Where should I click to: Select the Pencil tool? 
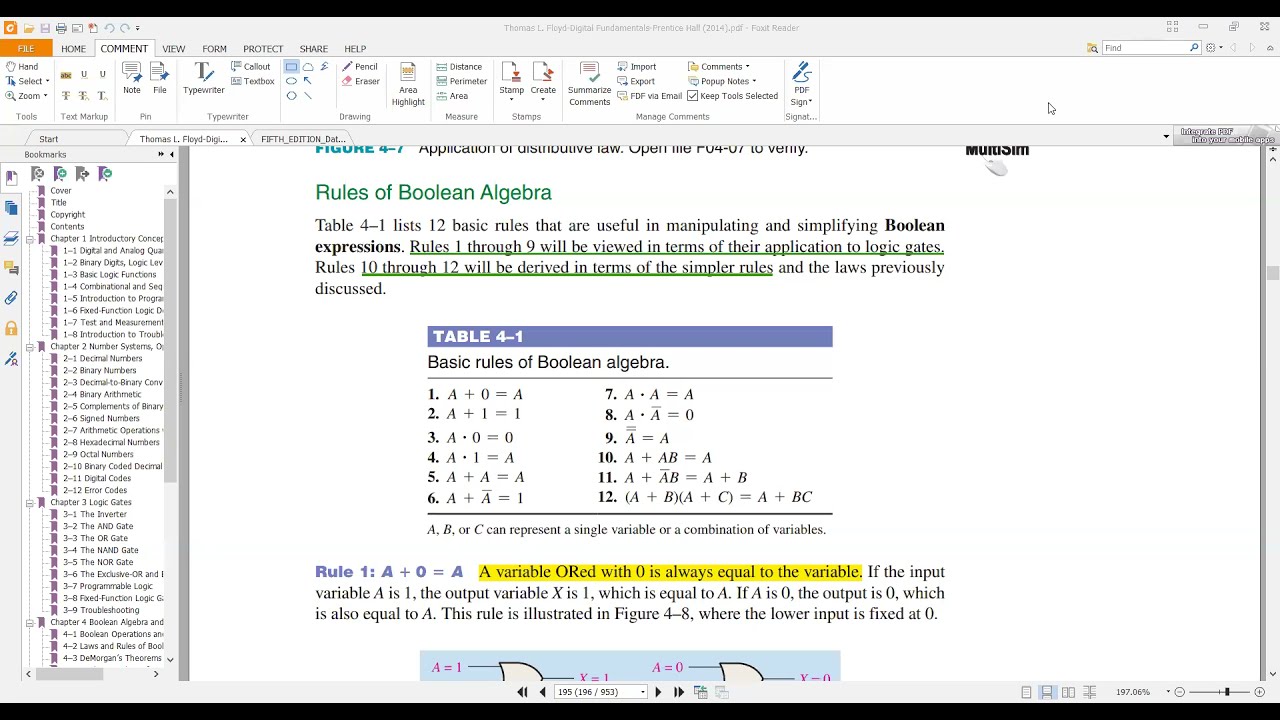coord(359,67)
